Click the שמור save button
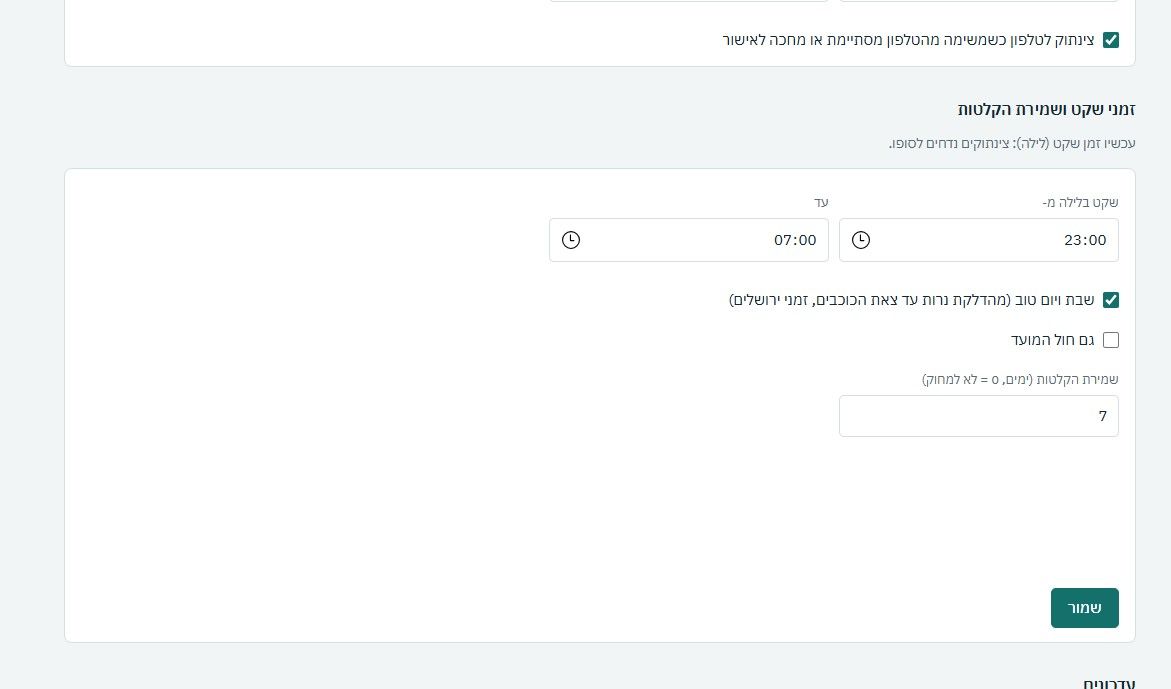 pos(1084,608)
